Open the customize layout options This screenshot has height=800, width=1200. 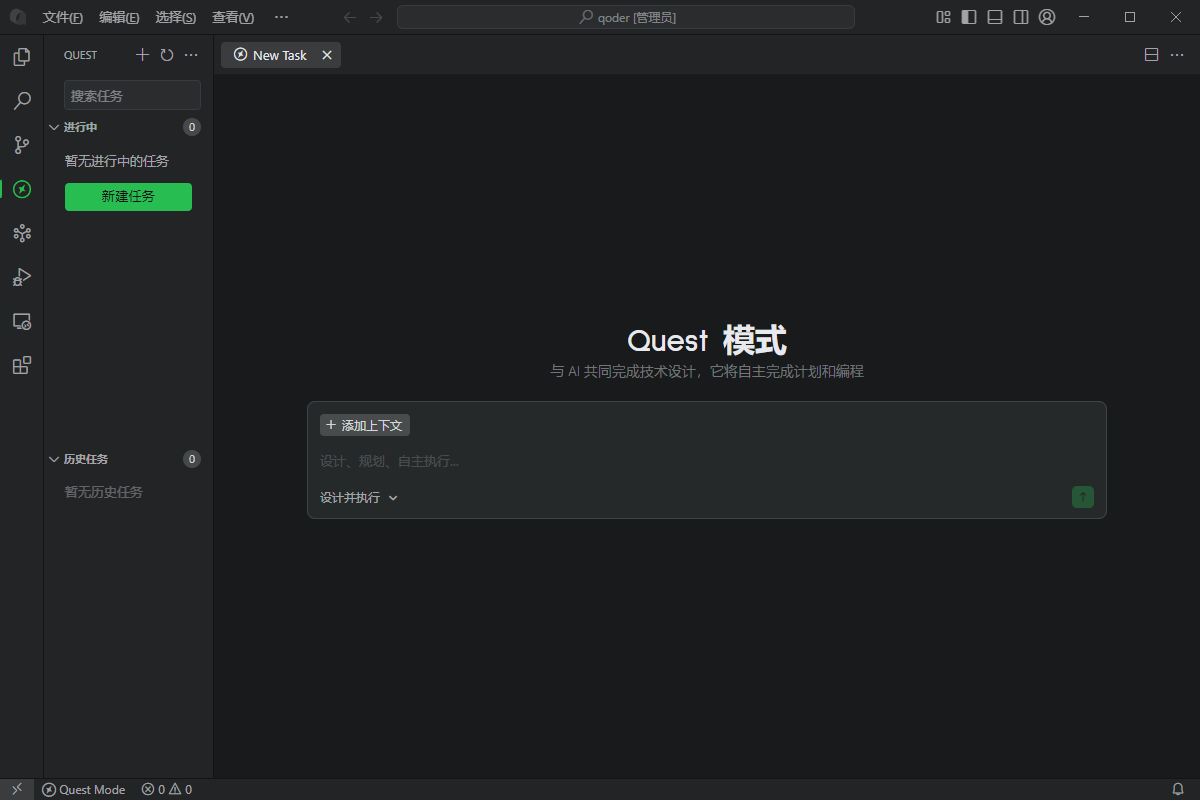coord(943,17)
